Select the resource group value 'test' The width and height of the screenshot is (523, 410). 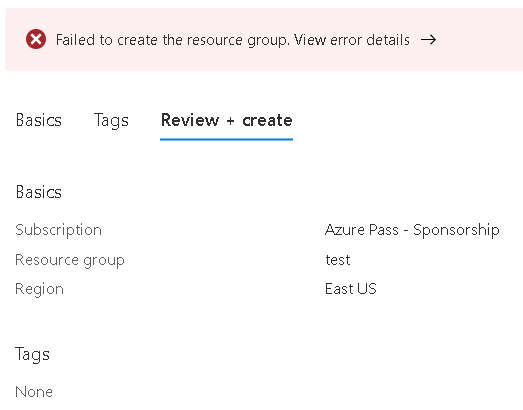click(x=338, y=260)
